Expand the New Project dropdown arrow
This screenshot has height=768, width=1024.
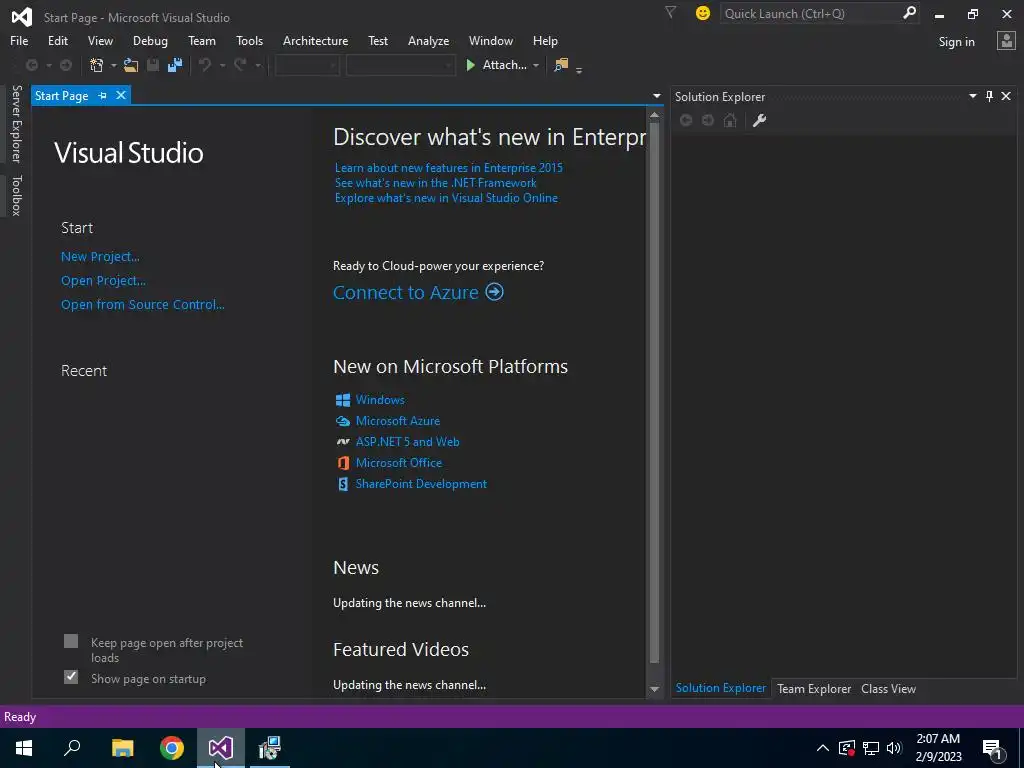[x=113, y=65]
